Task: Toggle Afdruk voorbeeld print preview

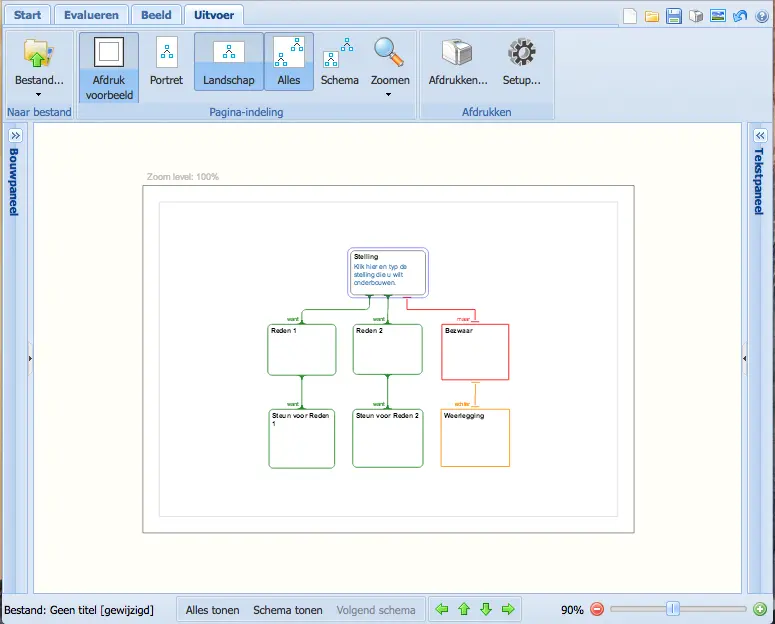Action: (109, 66)
